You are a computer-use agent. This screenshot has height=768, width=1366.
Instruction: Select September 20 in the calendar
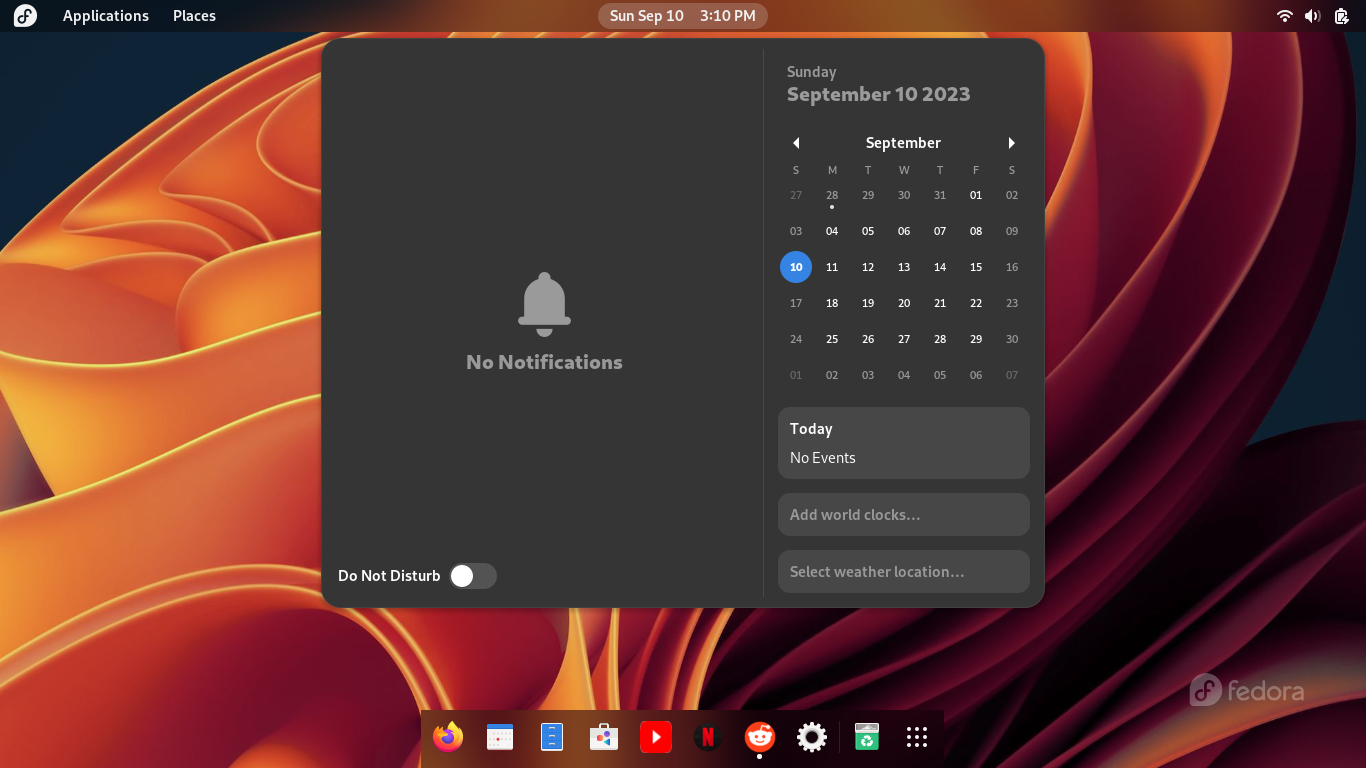pos(904,303)
